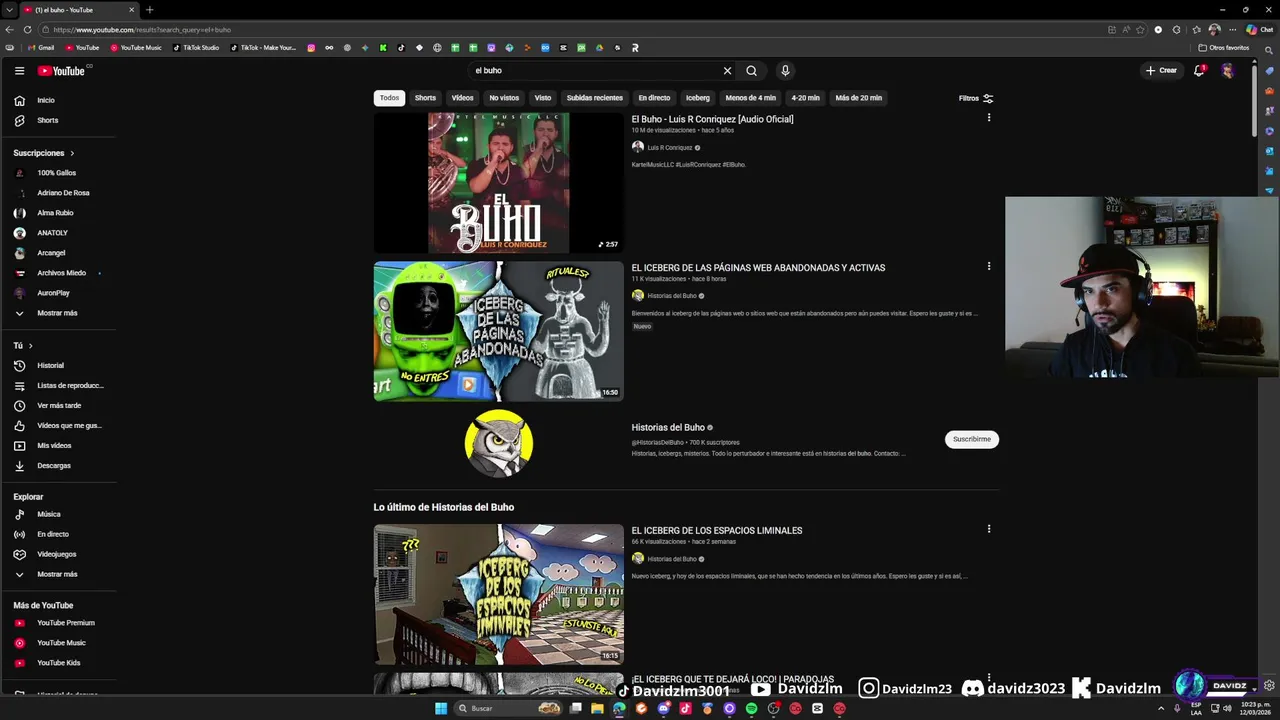Expand Mostrar más under Explorar
1280x720 pixels.
(58, 574)
